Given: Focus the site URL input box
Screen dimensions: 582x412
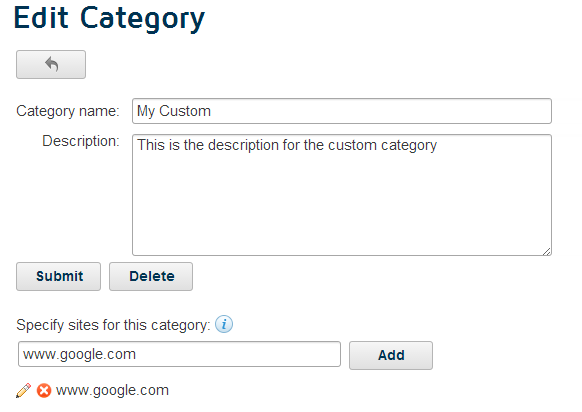Looking at the screenshot, I should coord(179,354).
